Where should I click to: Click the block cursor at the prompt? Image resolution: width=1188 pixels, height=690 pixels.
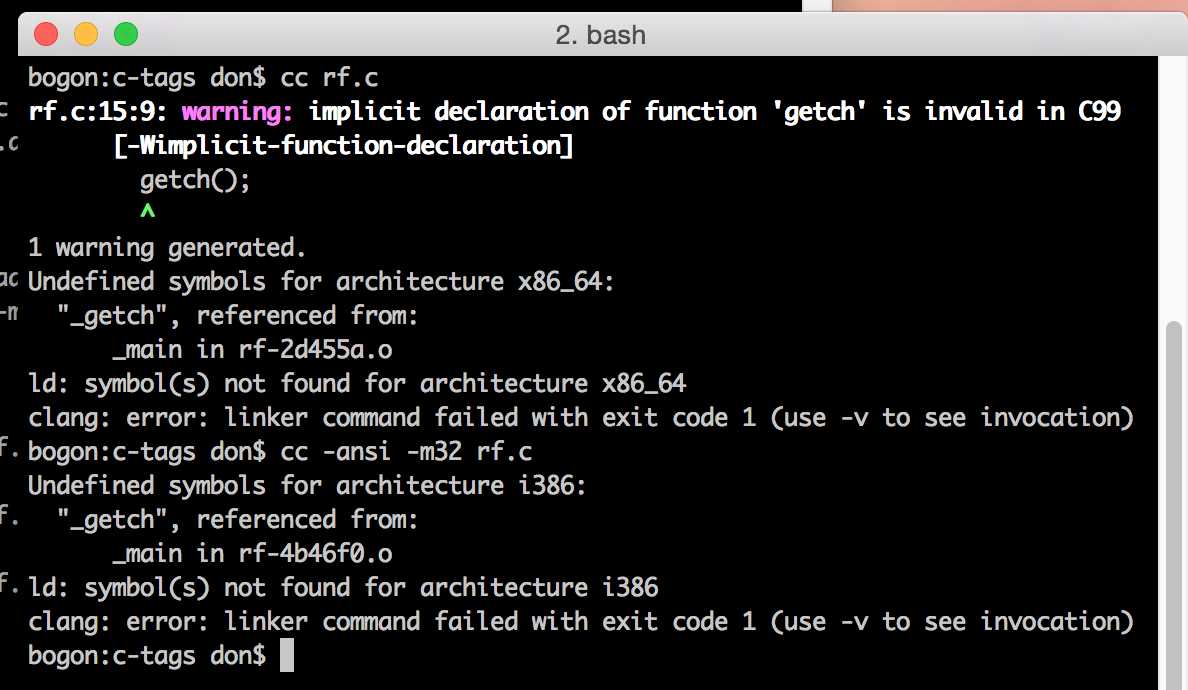286,655
